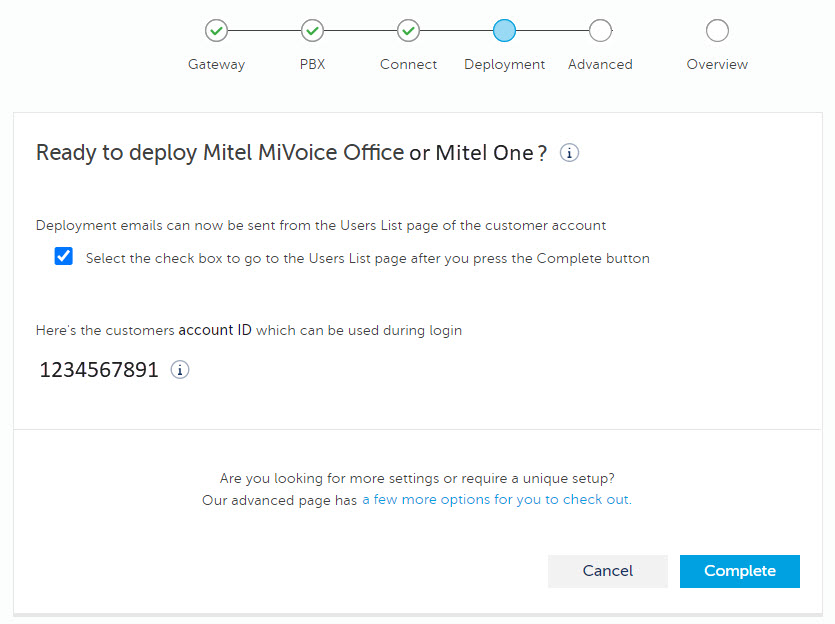
Task: Open the Connect step label
Action: [x=408, y=64]
